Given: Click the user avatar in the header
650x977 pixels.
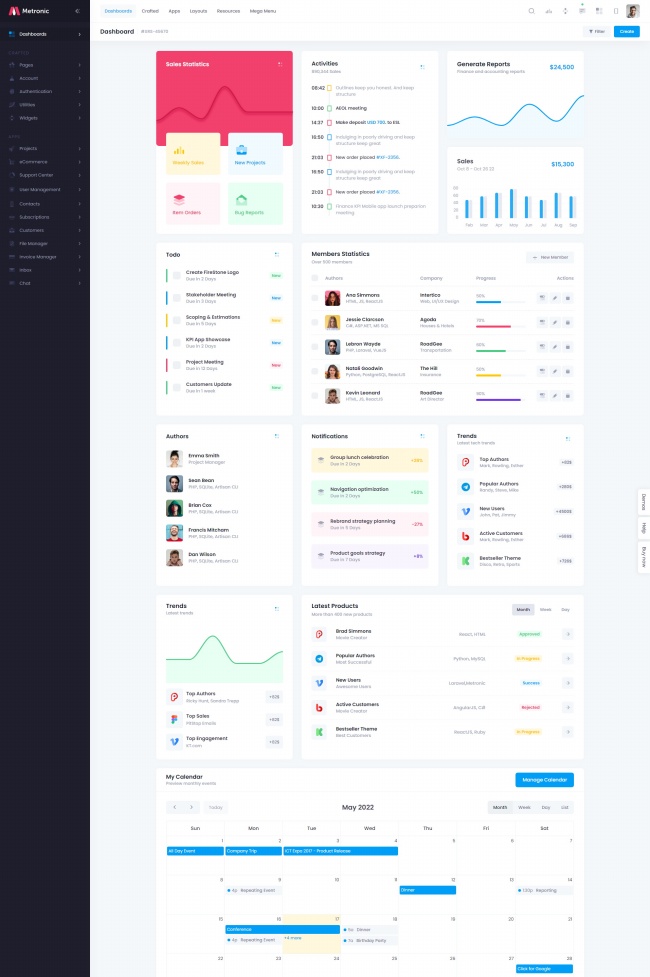Looking at the screenshot, I should 632,11.
